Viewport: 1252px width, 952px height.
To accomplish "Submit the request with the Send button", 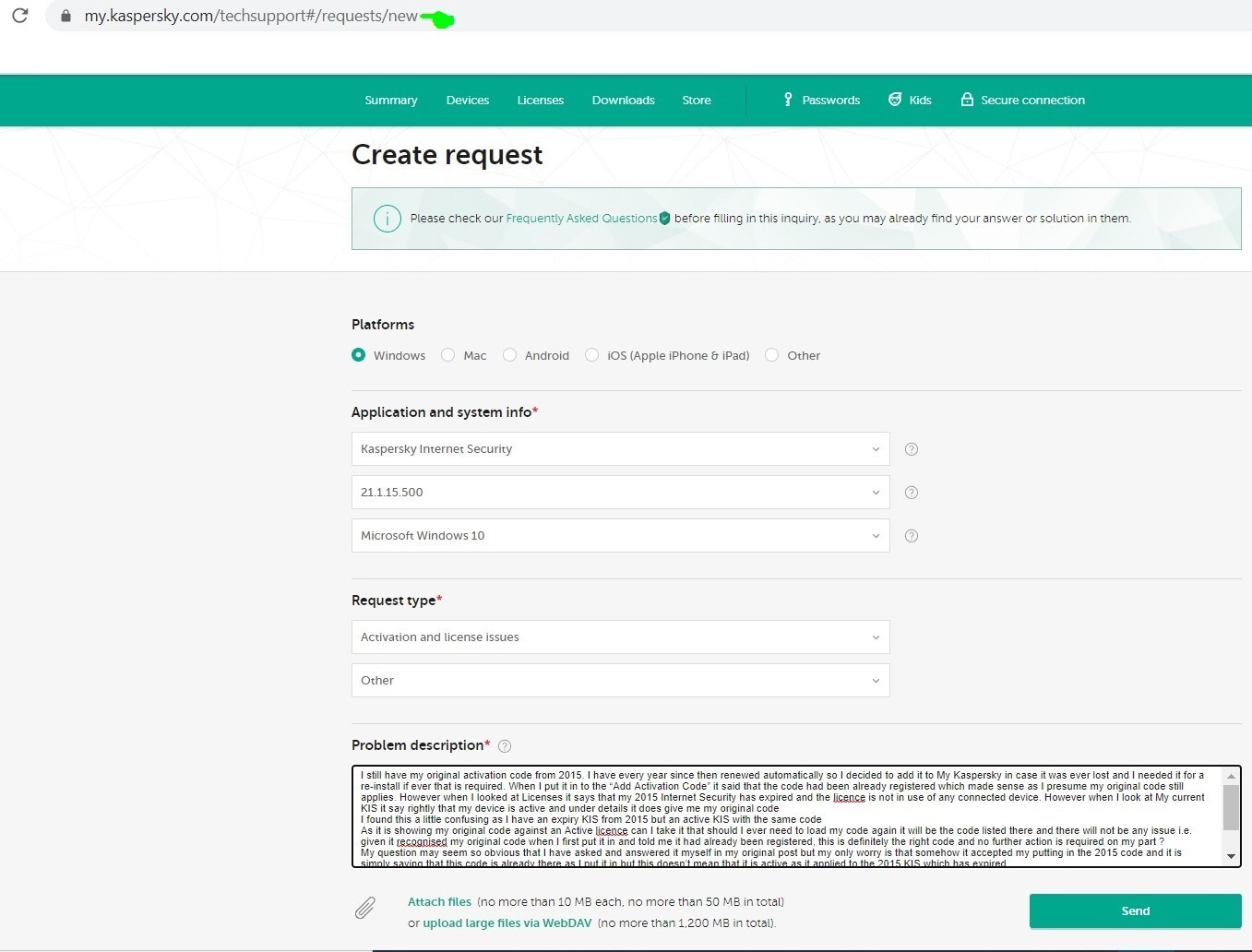I will point(1136,911).
